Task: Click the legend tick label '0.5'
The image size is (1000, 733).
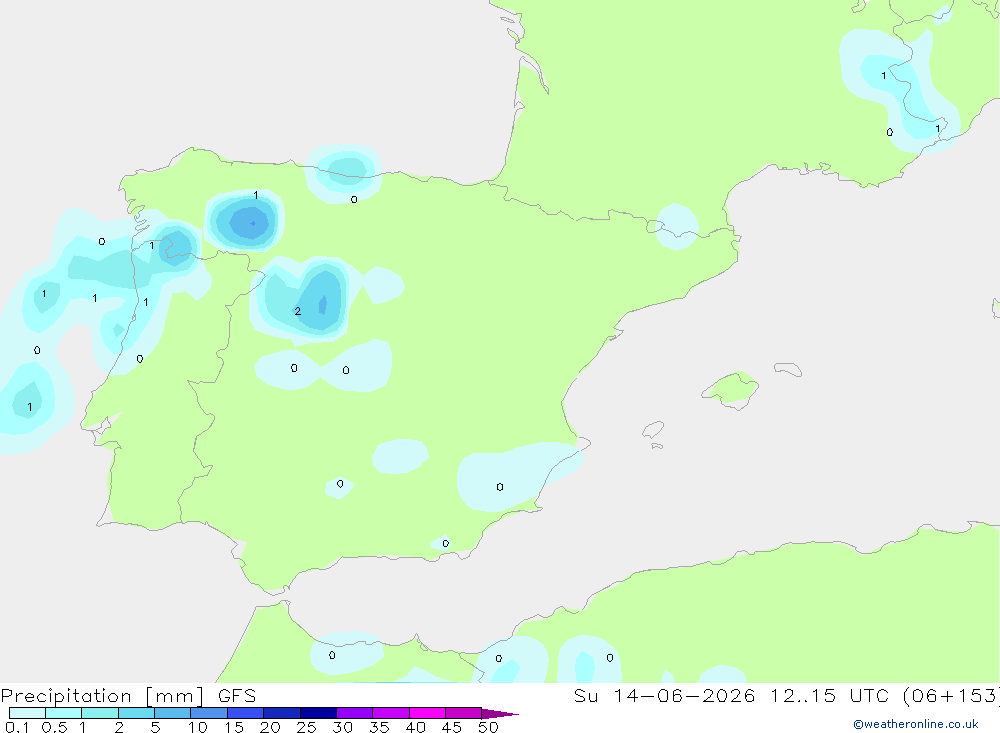Action: pos(54,727)
